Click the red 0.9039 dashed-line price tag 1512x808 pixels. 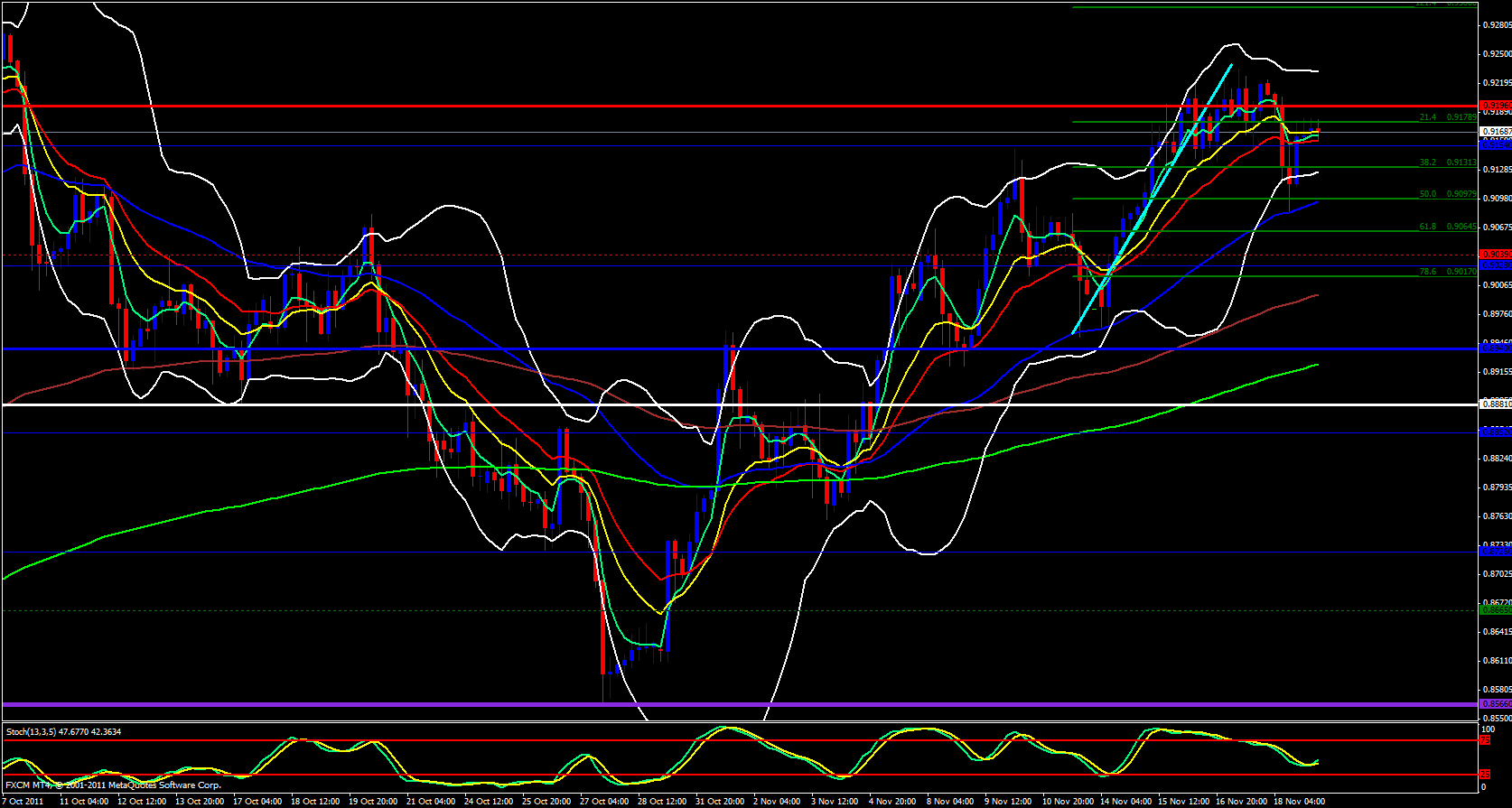pyautogui.click(x=1495, y=255)
